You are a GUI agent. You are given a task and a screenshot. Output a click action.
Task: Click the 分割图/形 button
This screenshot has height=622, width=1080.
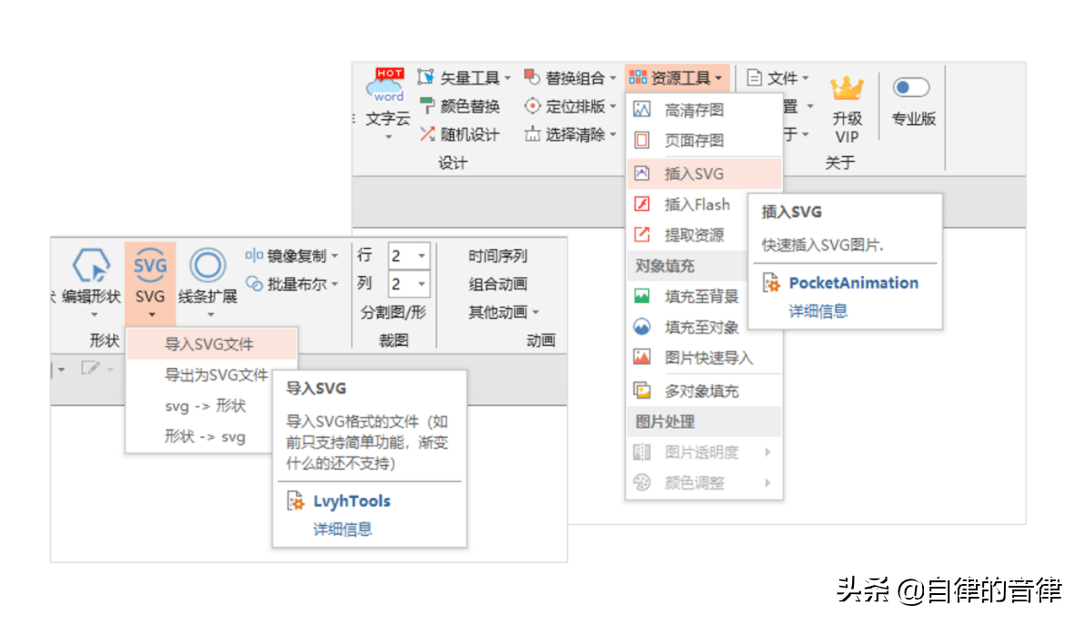coord(393,313)
